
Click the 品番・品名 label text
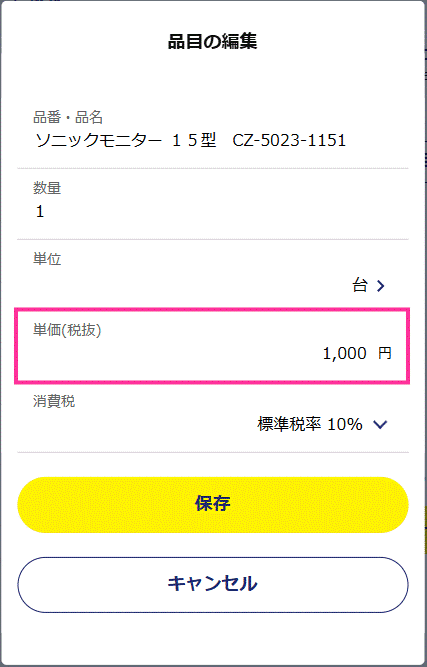click(68, 117)
